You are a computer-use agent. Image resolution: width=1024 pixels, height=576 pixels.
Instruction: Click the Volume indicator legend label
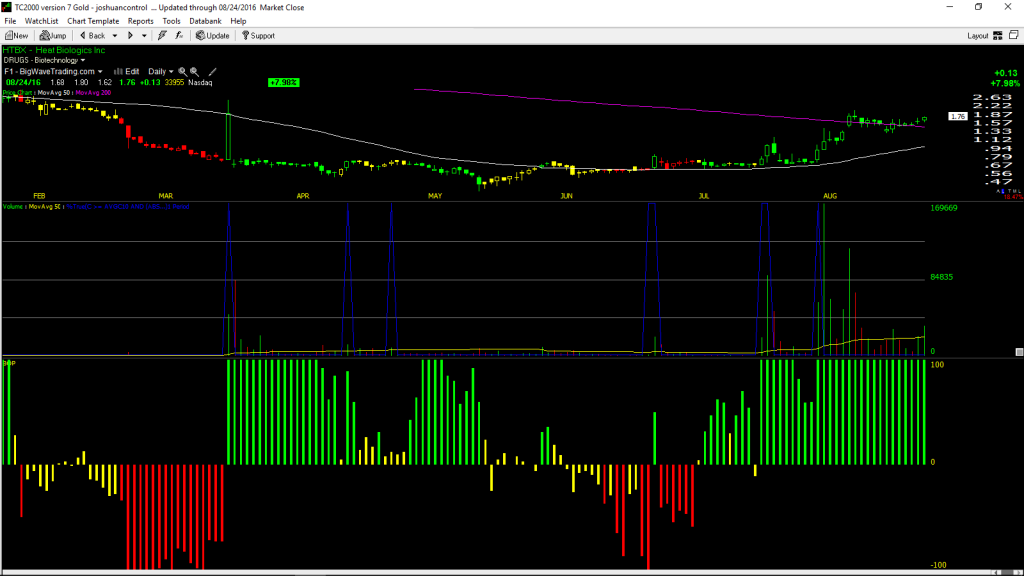pos(14,206)
